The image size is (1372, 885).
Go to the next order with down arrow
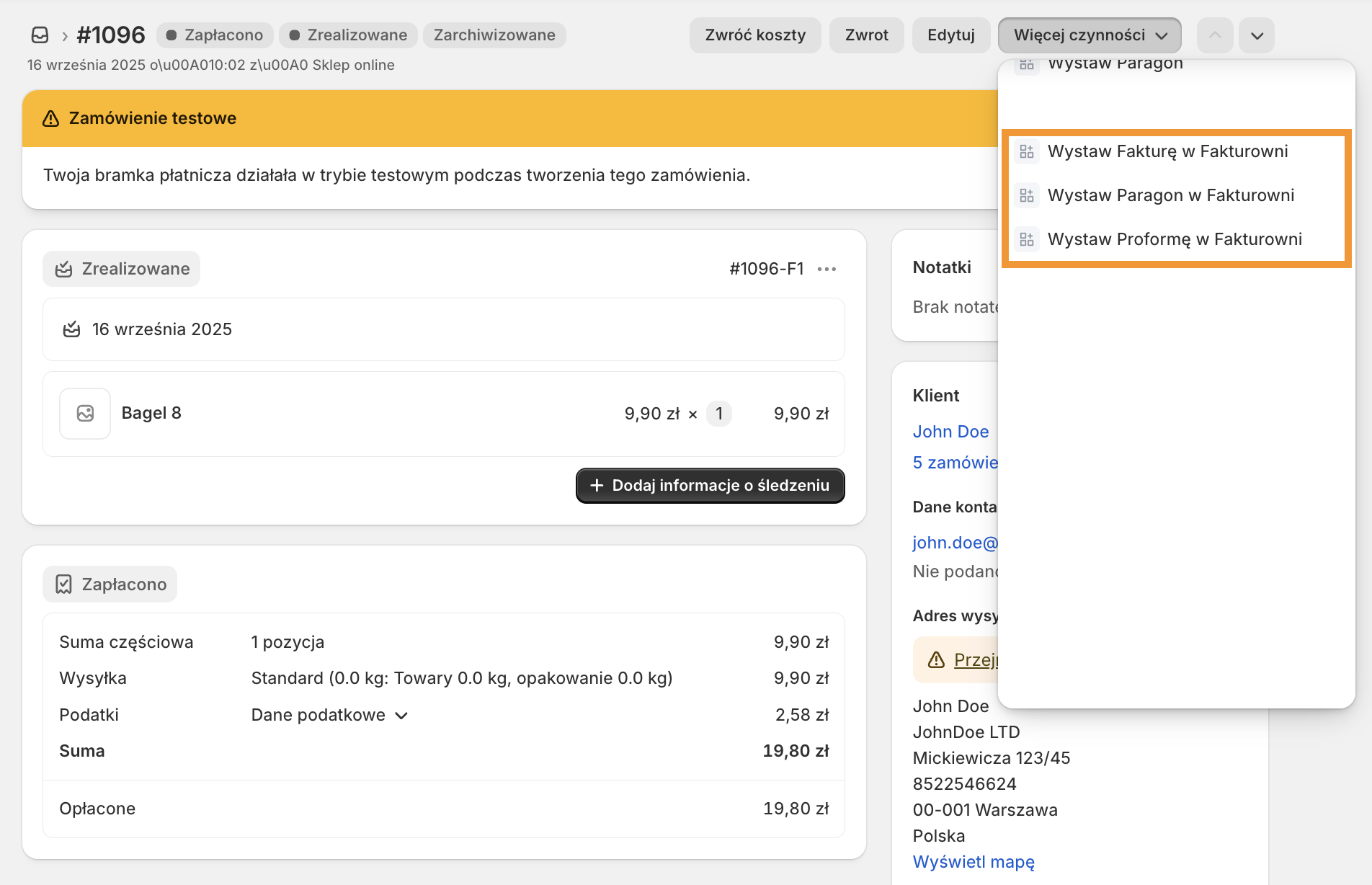pyautogui.click(x=1257, y=35)
